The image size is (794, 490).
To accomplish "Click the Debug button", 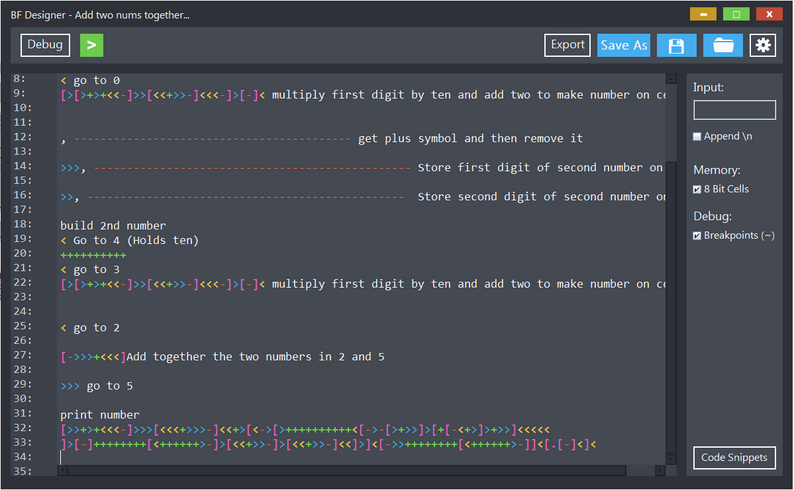I will click(x=45, y=45).
